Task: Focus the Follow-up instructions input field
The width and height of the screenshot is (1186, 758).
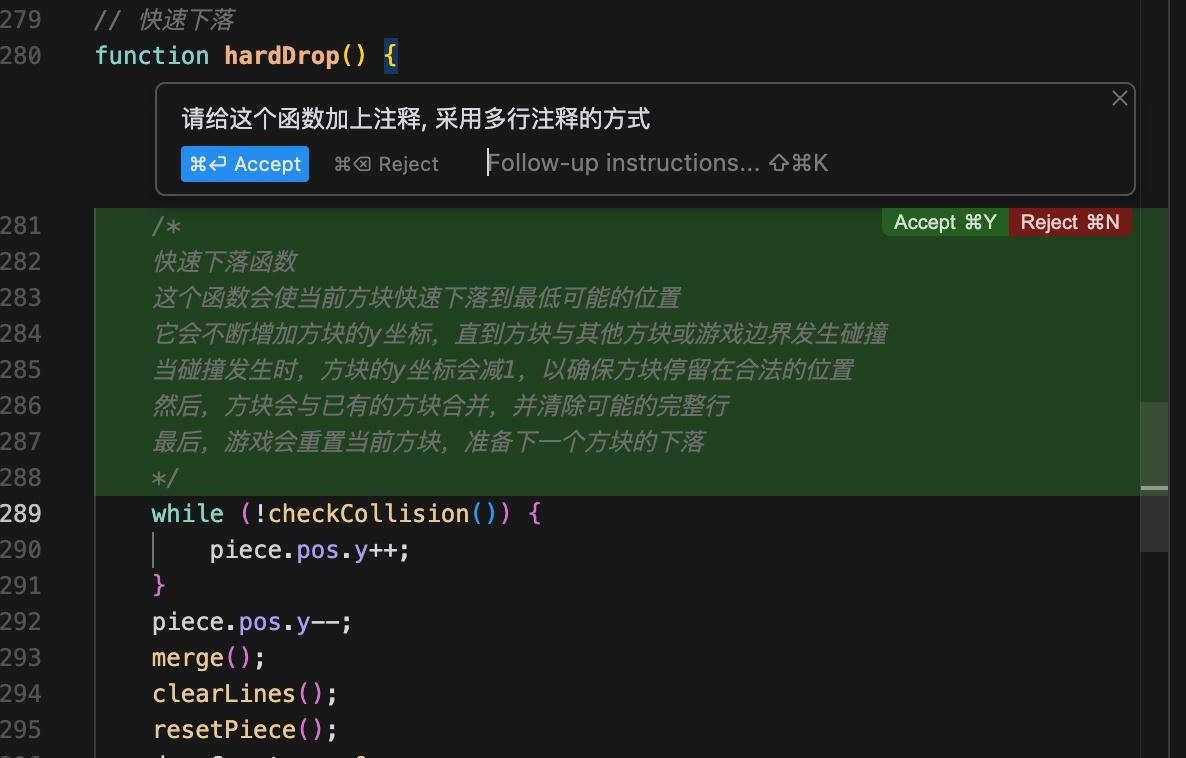Action: click(x=622, y=163)
